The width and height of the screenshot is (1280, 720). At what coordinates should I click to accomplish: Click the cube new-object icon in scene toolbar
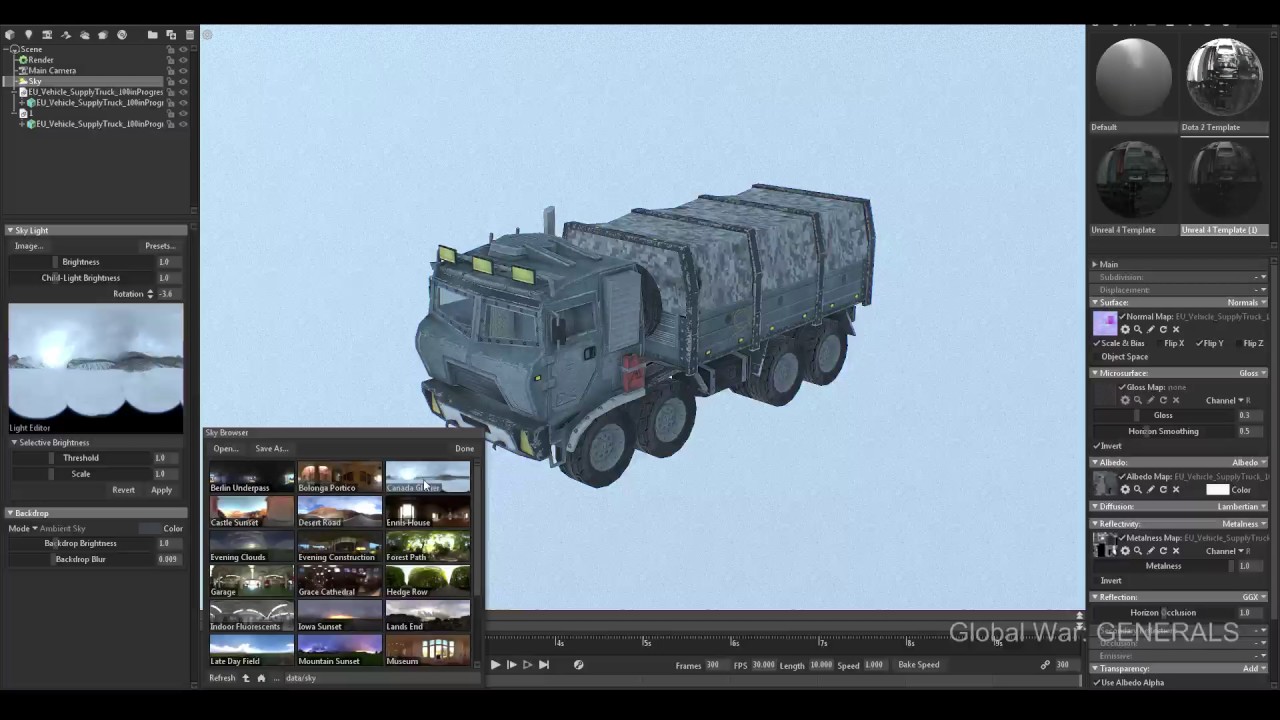click(10, 35)
